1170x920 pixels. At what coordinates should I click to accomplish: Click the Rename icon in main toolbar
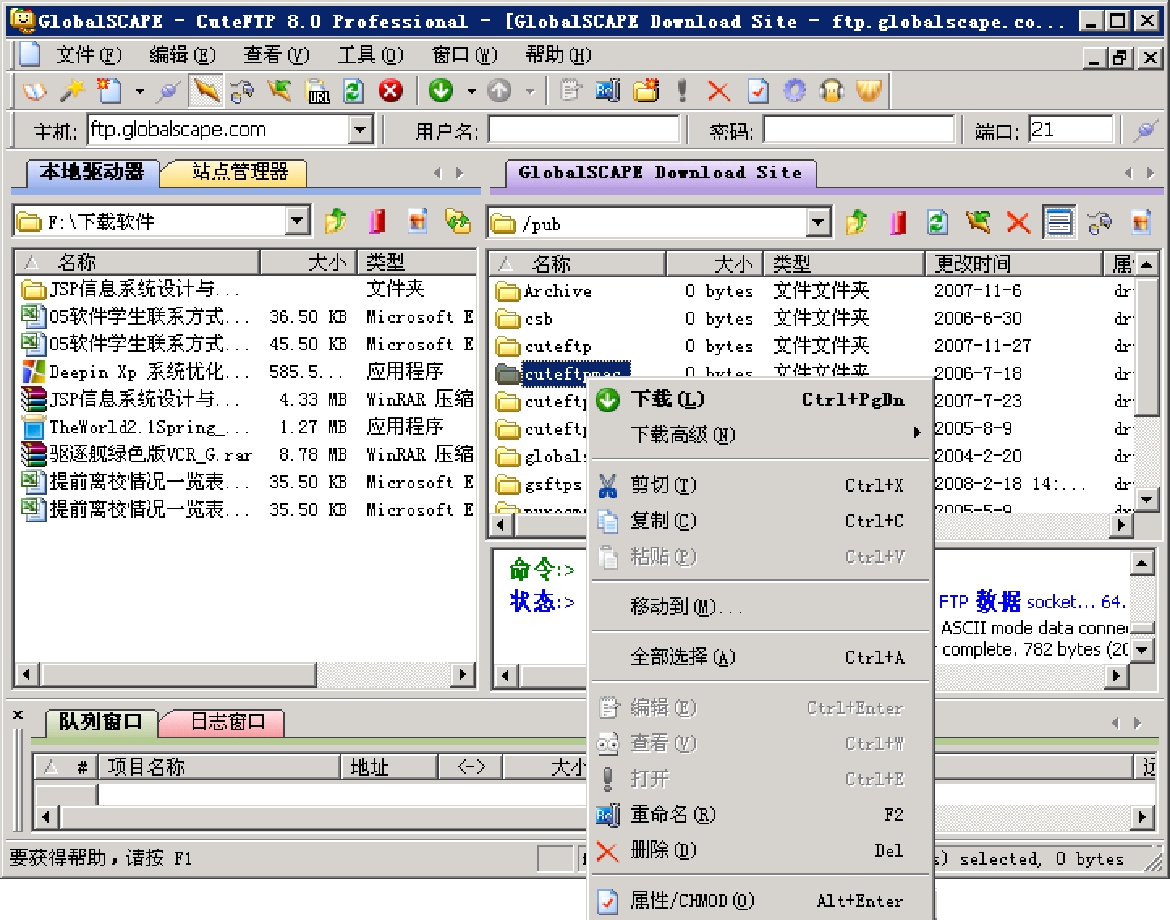coord(608,92)
